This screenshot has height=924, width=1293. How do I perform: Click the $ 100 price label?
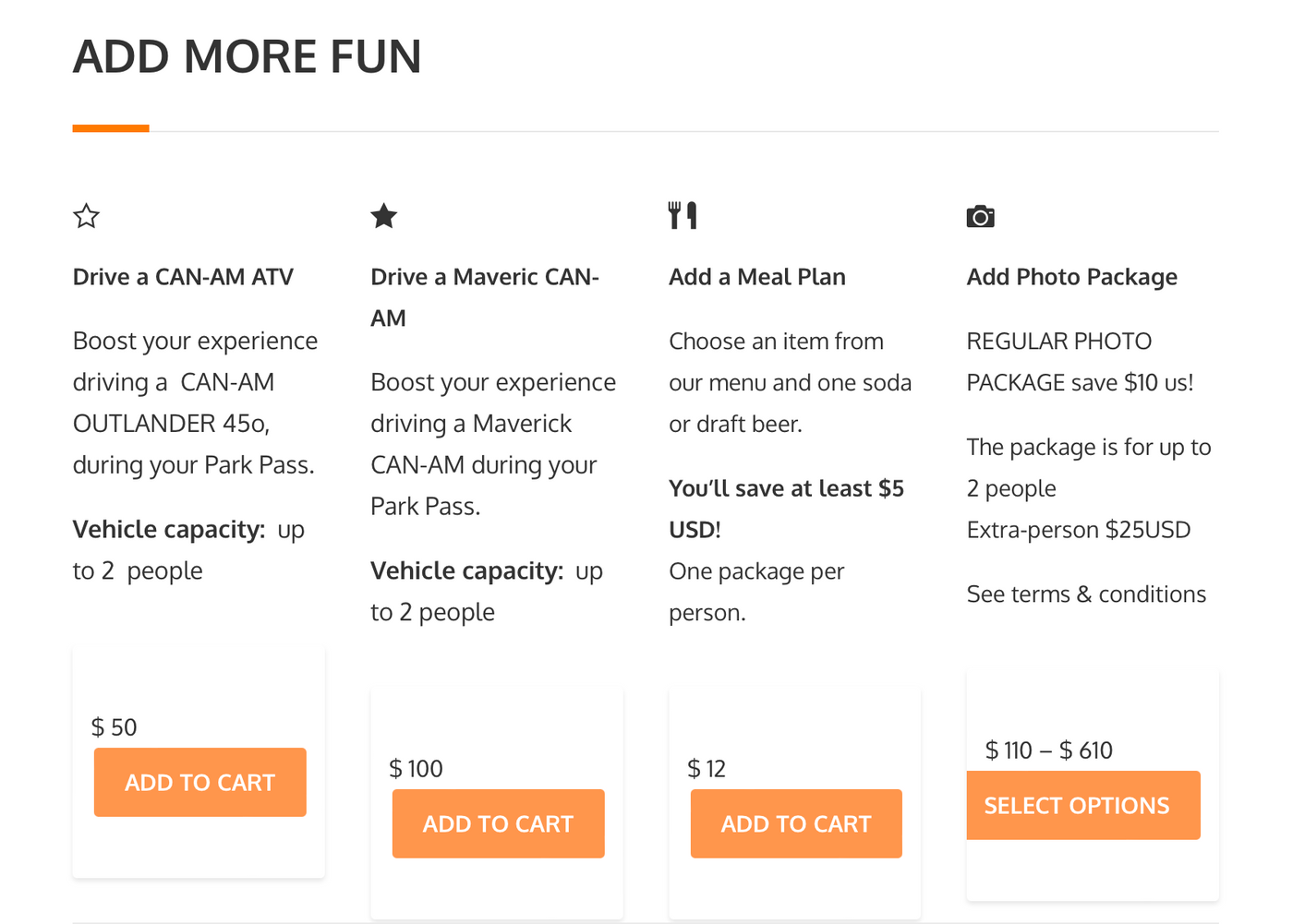417,769
